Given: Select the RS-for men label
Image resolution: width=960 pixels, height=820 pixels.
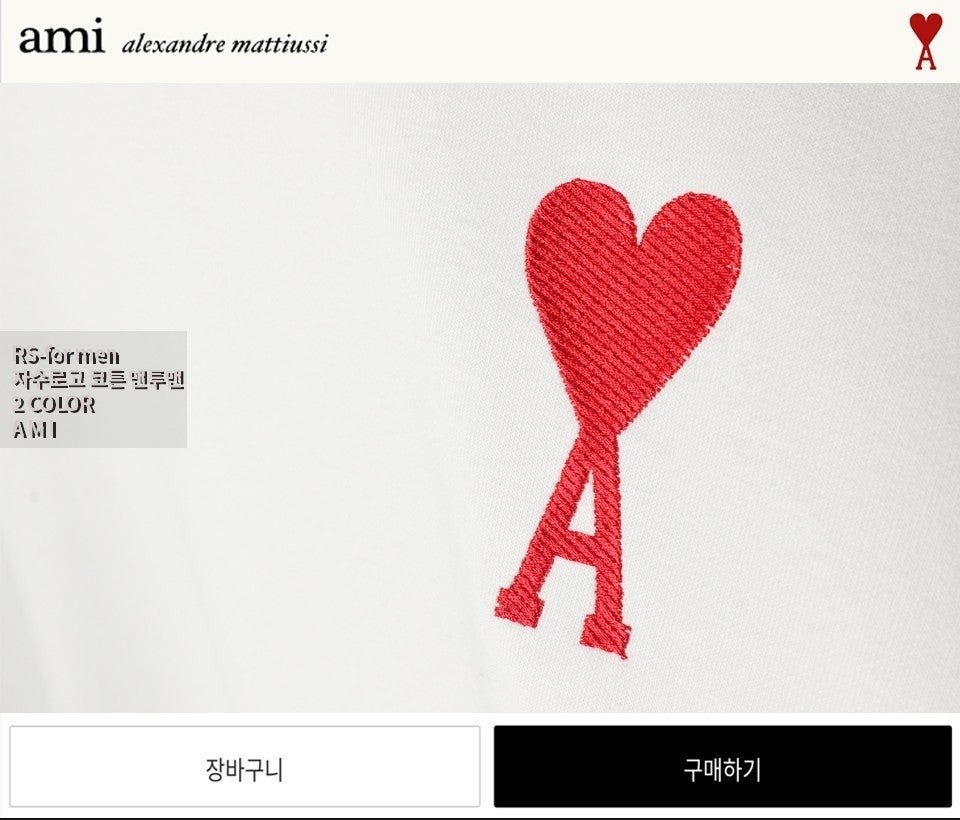Looking at the screenshot, I should coord(67,356).
